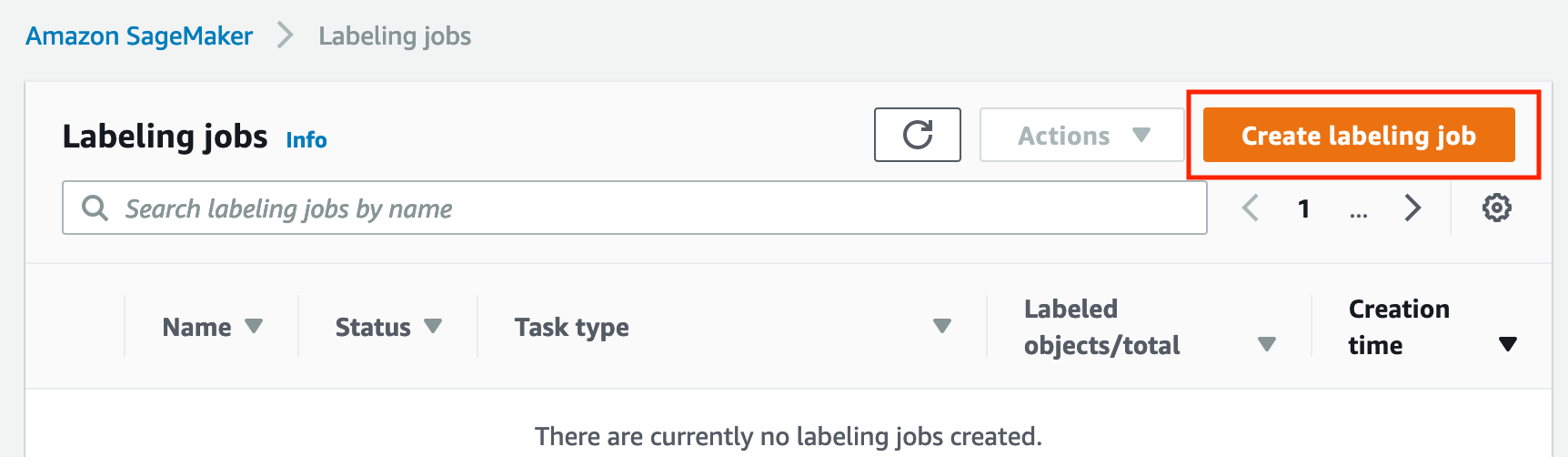The image size is (1568, 457).
Task: Click Create labeling job button
Action: point(1359,135)
